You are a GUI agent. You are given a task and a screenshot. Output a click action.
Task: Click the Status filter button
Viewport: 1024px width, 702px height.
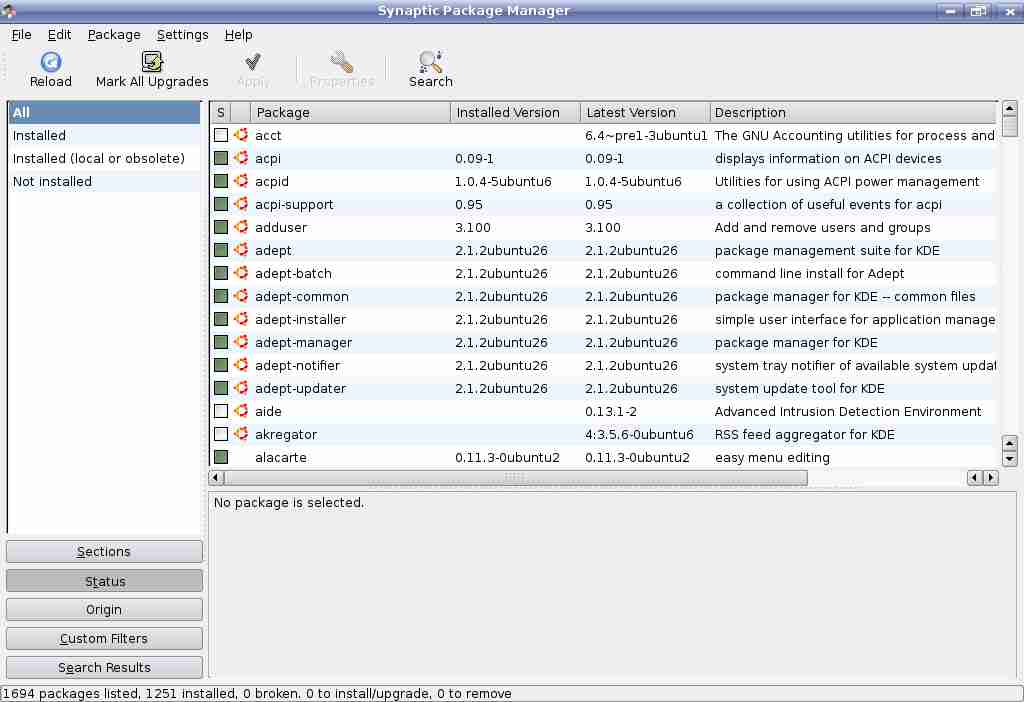pyautogui.click(x=104, y=581)
